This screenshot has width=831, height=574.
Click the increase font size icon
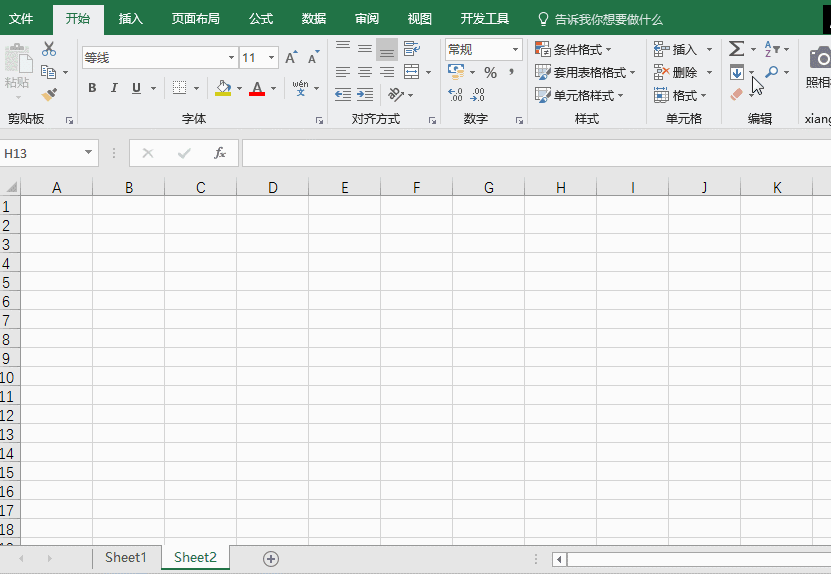click(291, 58)
